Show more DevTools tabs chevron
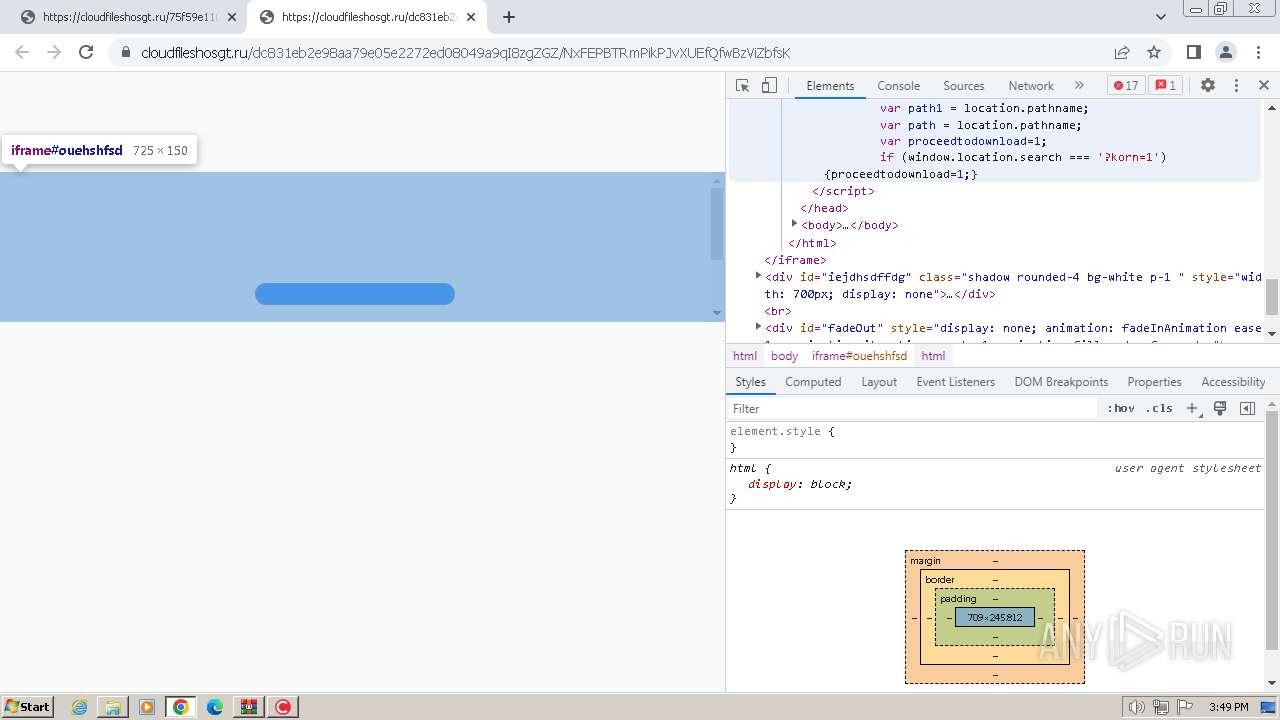 (1079, 86)
